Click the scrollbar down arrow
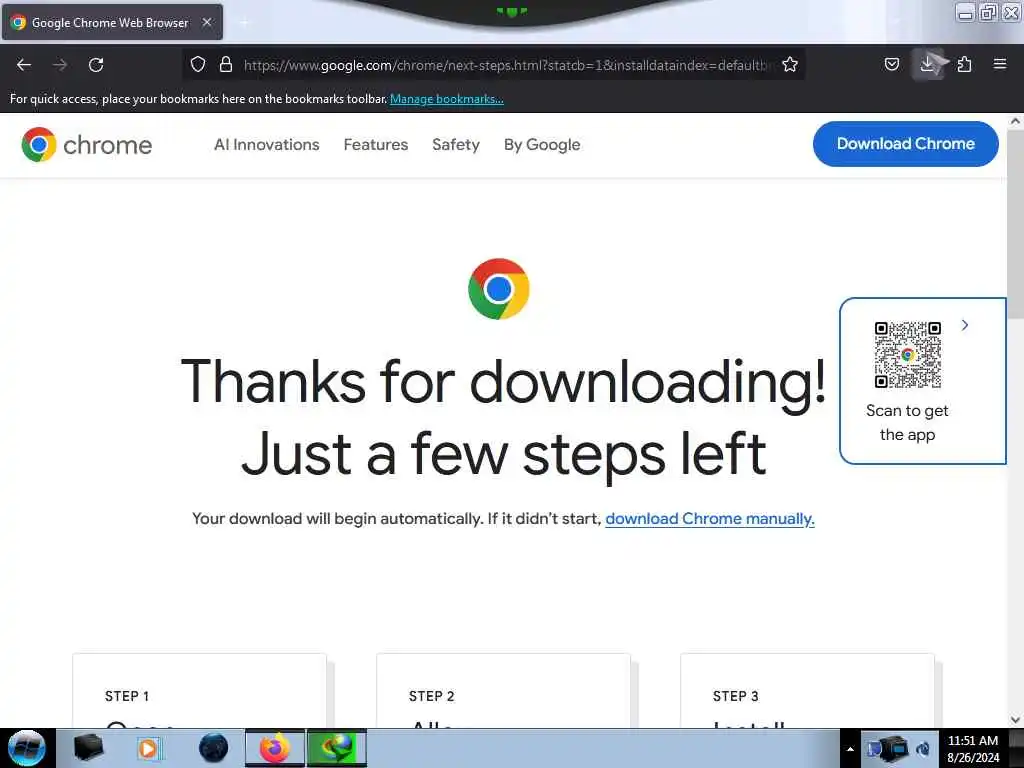 coord(1016,720)
